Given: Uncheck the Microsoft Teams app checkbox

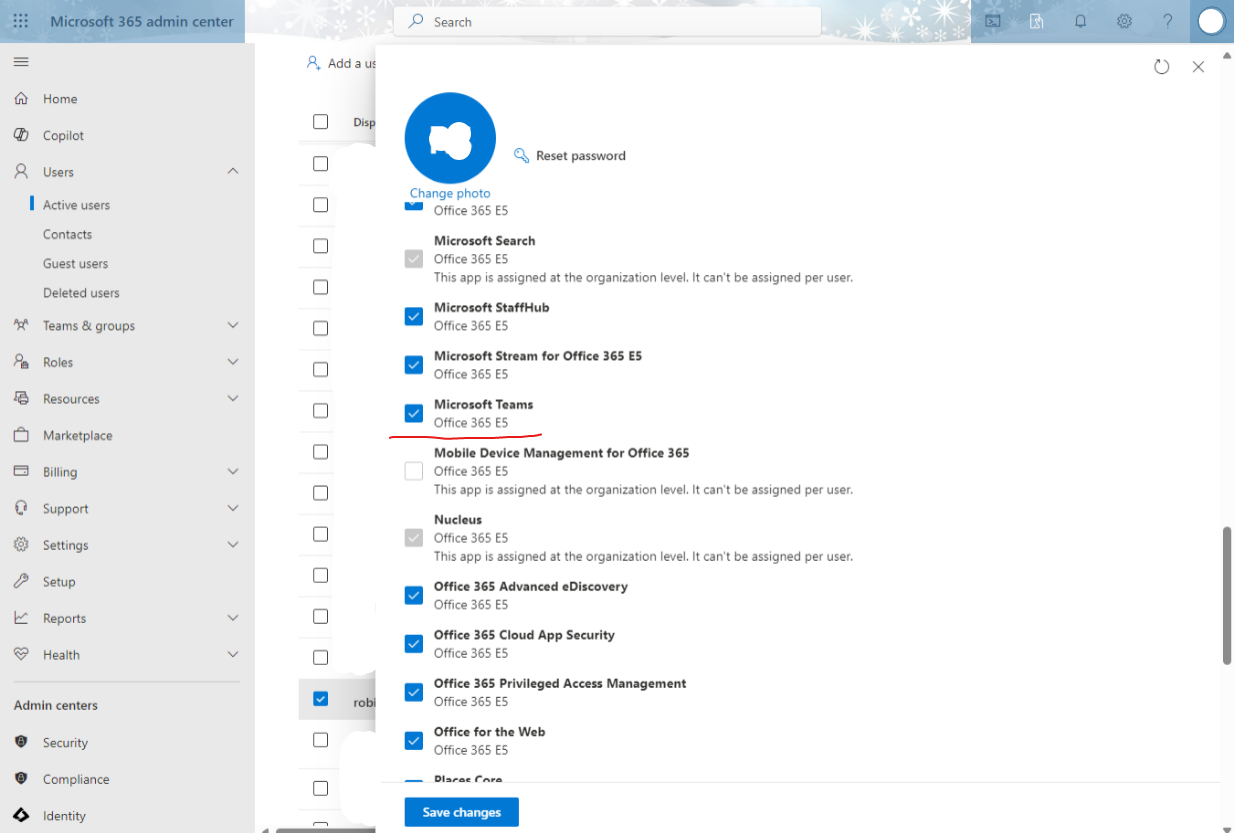Looking at the screenshot, I should click(414, 413).
